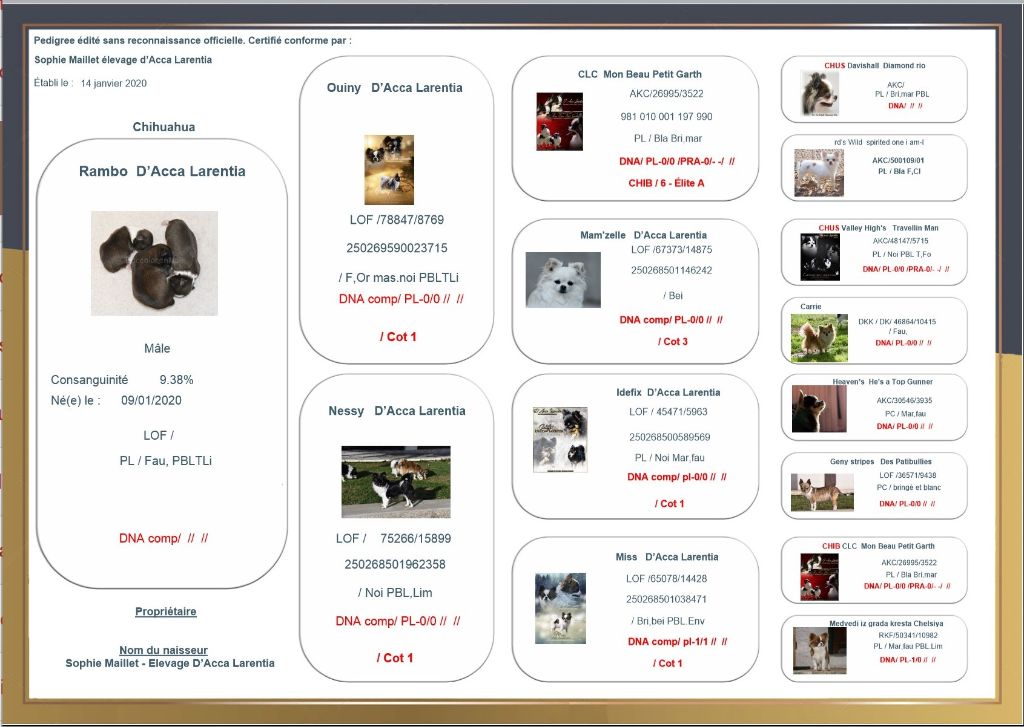Open Geny stripes Des Patibullies photo
This screenshot has width=1024, height=727.
[815, 492]
